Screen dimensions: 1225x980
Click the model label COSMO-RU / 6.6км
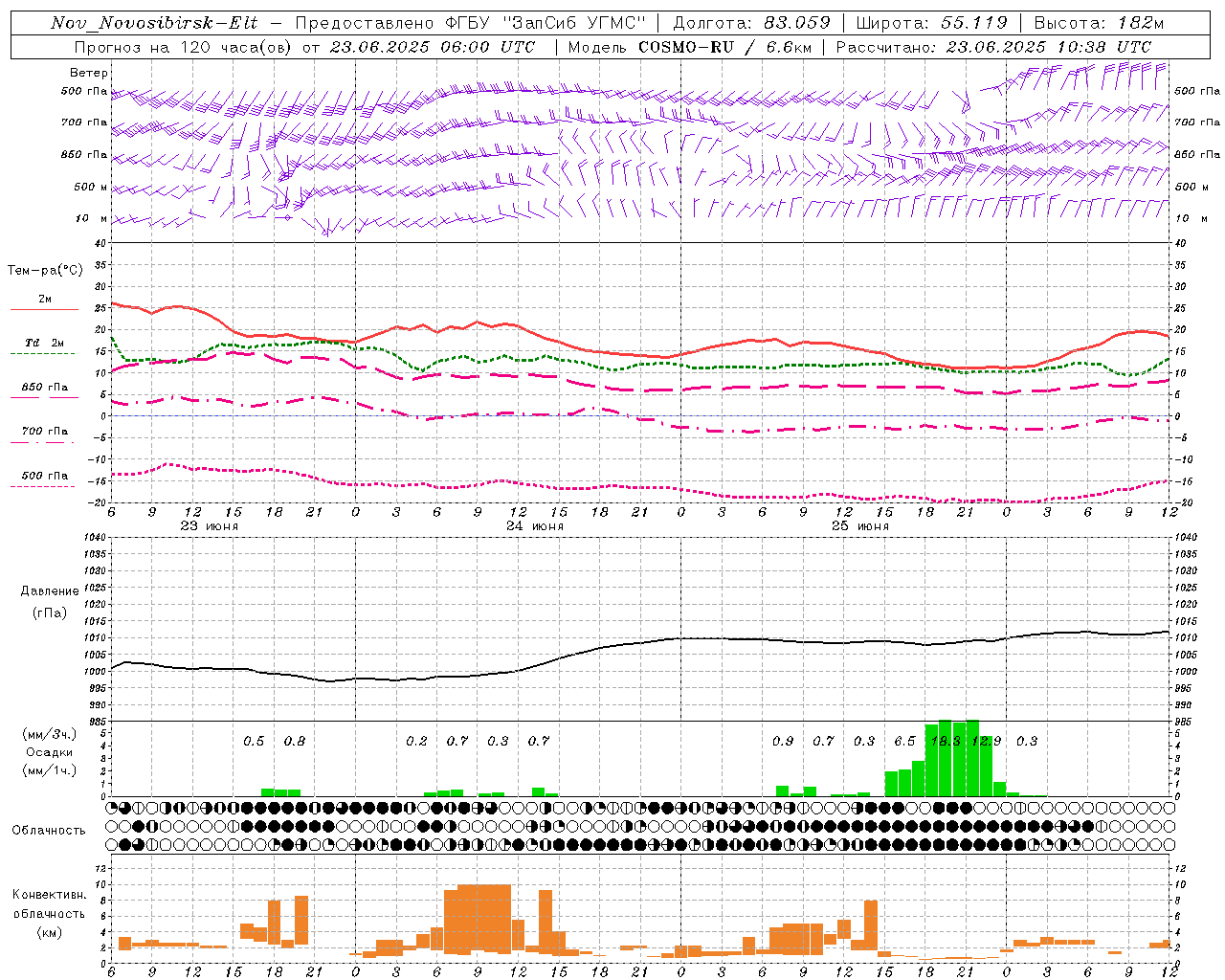726,47
